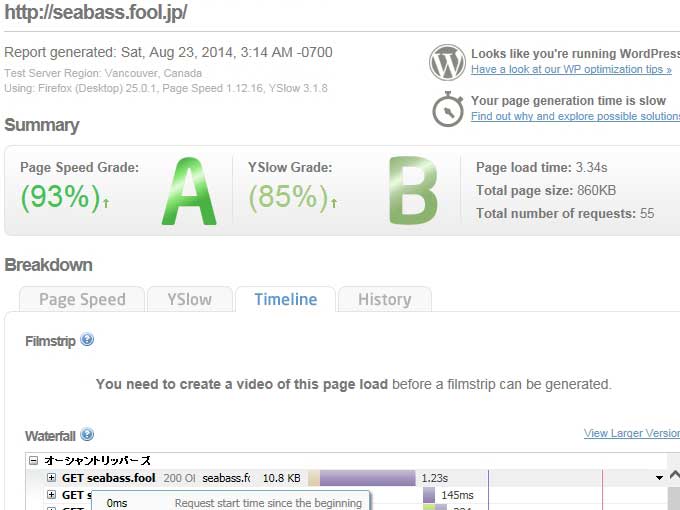This screenshot has width=680, height=510.
Task: Open the History tab
Action: (384, 299)
